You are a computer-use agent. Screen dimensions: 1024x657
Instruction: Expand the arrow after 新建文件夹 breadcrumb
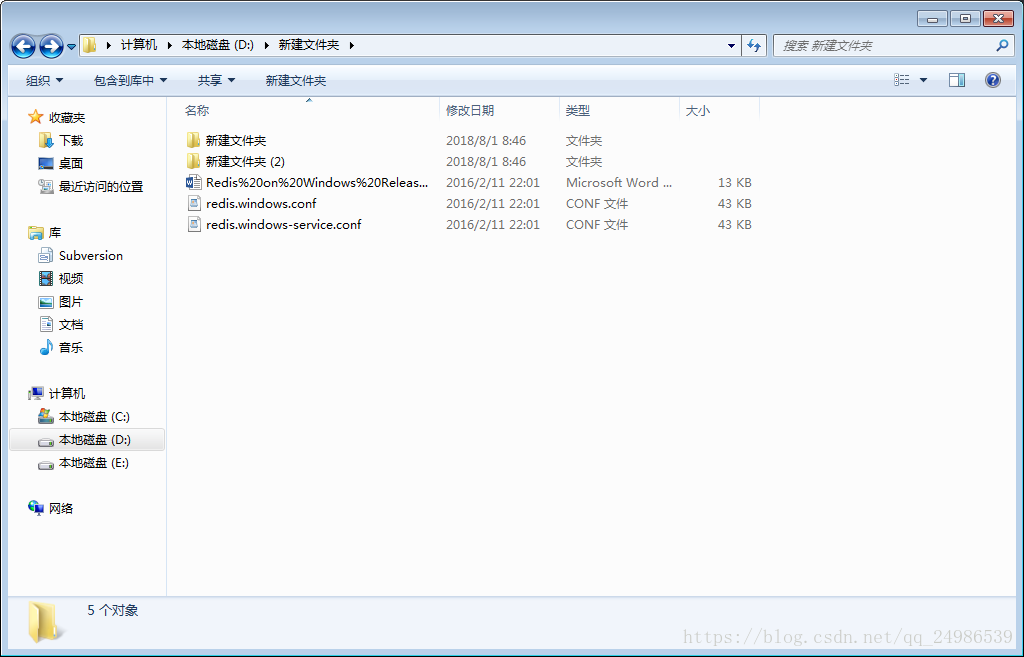(x=351, y=45)
